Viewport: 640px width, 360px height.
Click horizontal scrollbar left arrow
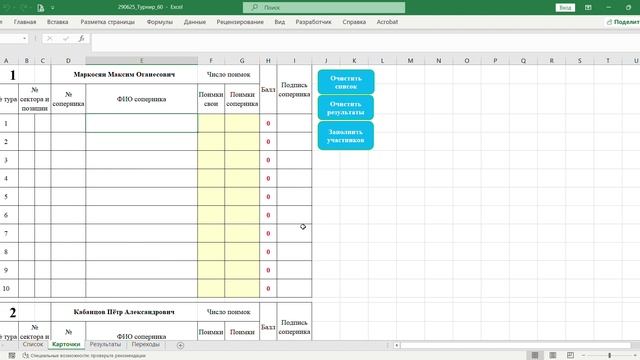396,345
